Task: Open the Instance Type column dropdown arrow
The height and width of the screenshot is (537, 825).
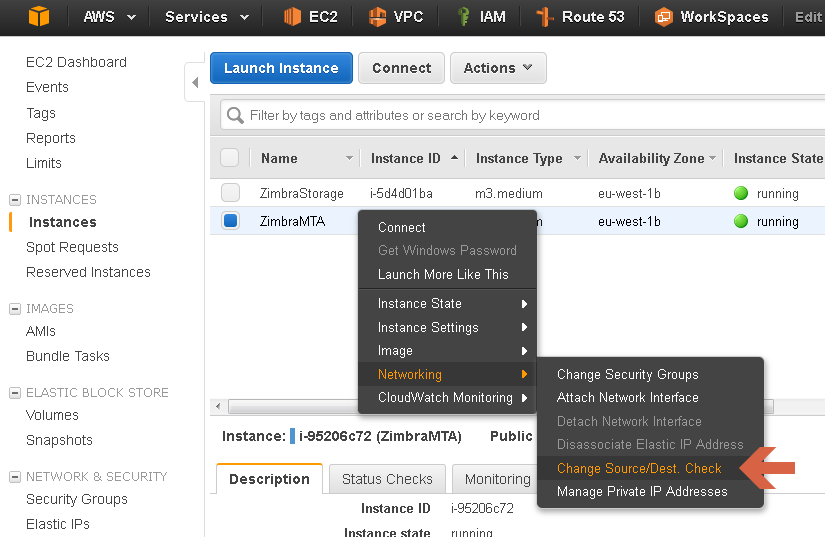Action: (577, 158)
